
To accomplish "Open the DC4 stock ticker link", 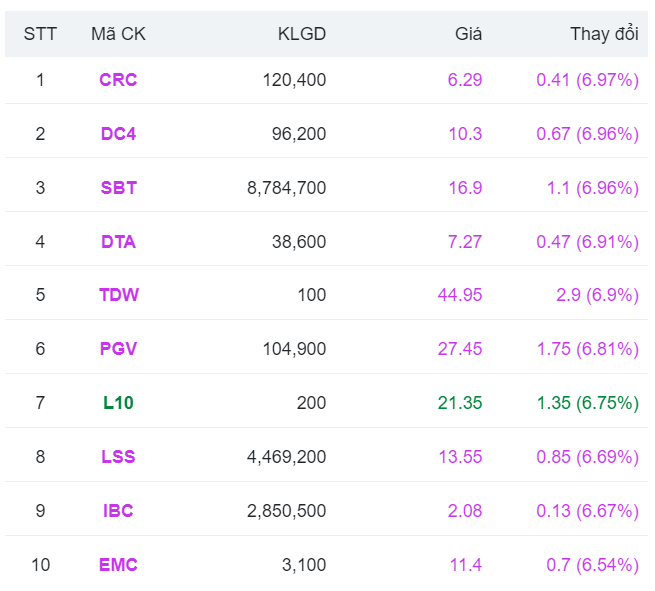I will point(118,134).
